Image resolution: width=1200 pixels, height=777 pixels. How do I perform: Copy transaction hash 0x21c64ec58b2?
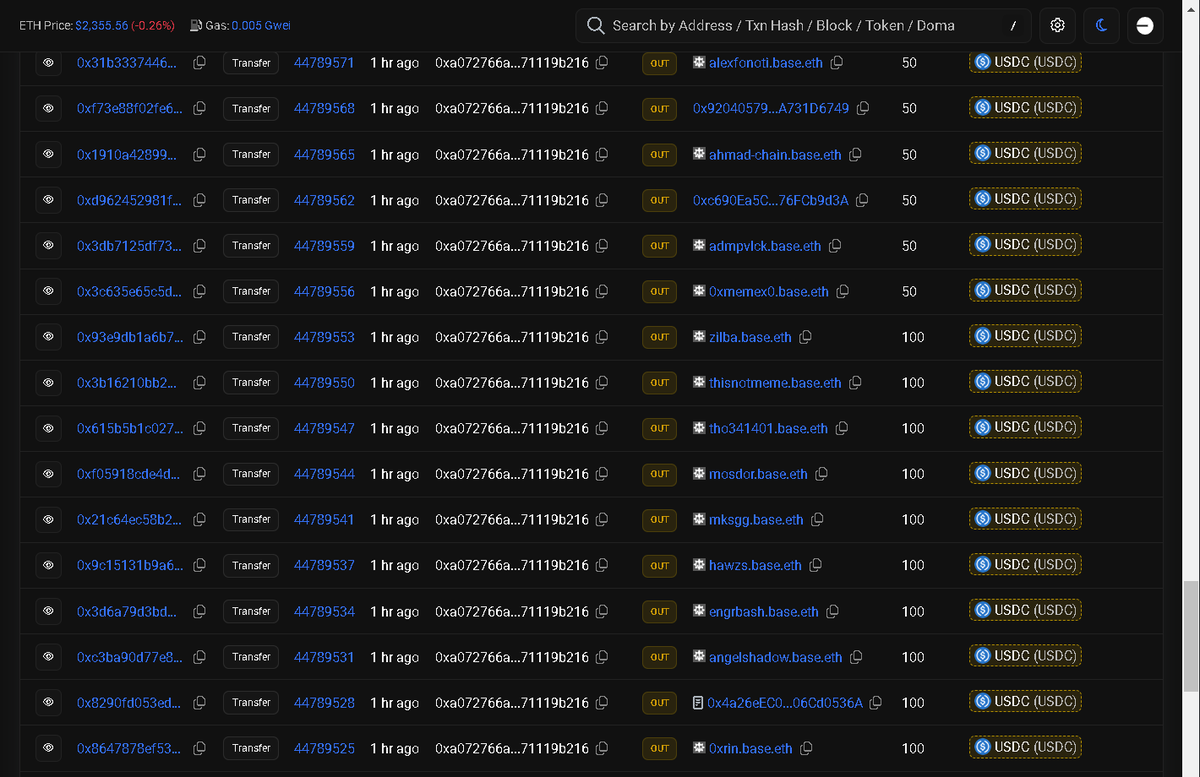pyautogui.click(x=200, y=520)
